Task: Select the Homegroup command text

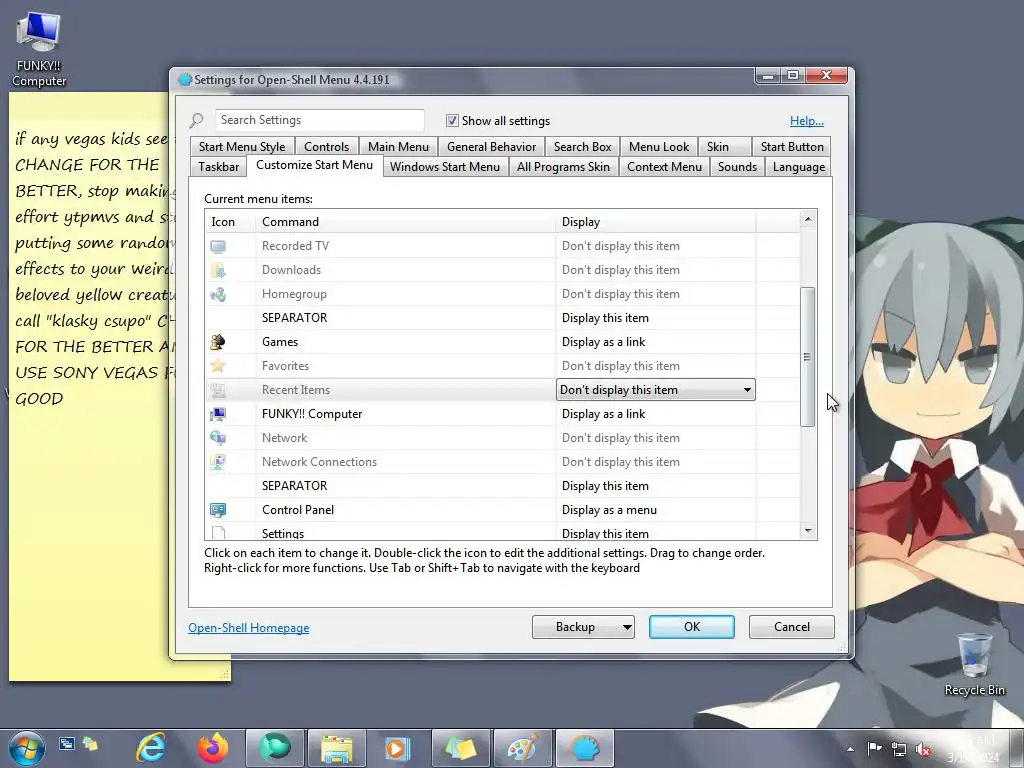Action: [x=294, y=295]
